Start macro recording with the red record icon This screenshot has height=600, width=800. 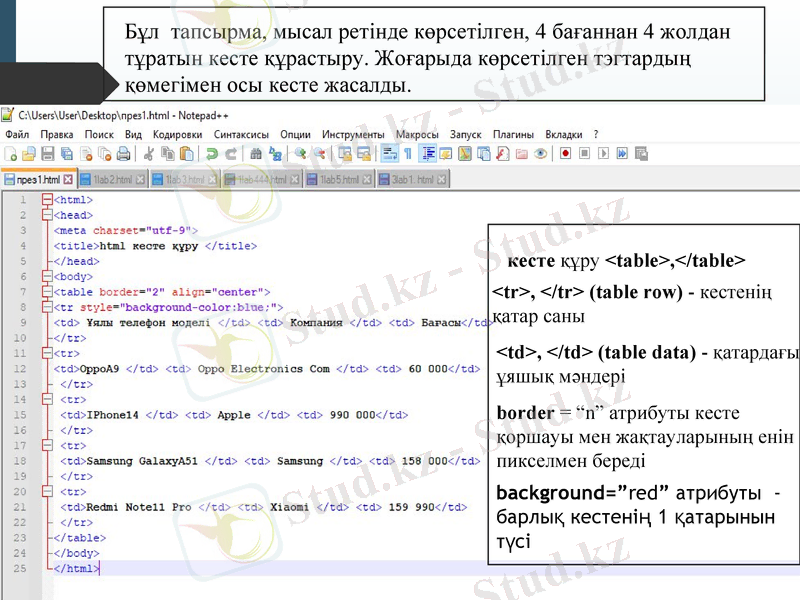pos(565,154)
